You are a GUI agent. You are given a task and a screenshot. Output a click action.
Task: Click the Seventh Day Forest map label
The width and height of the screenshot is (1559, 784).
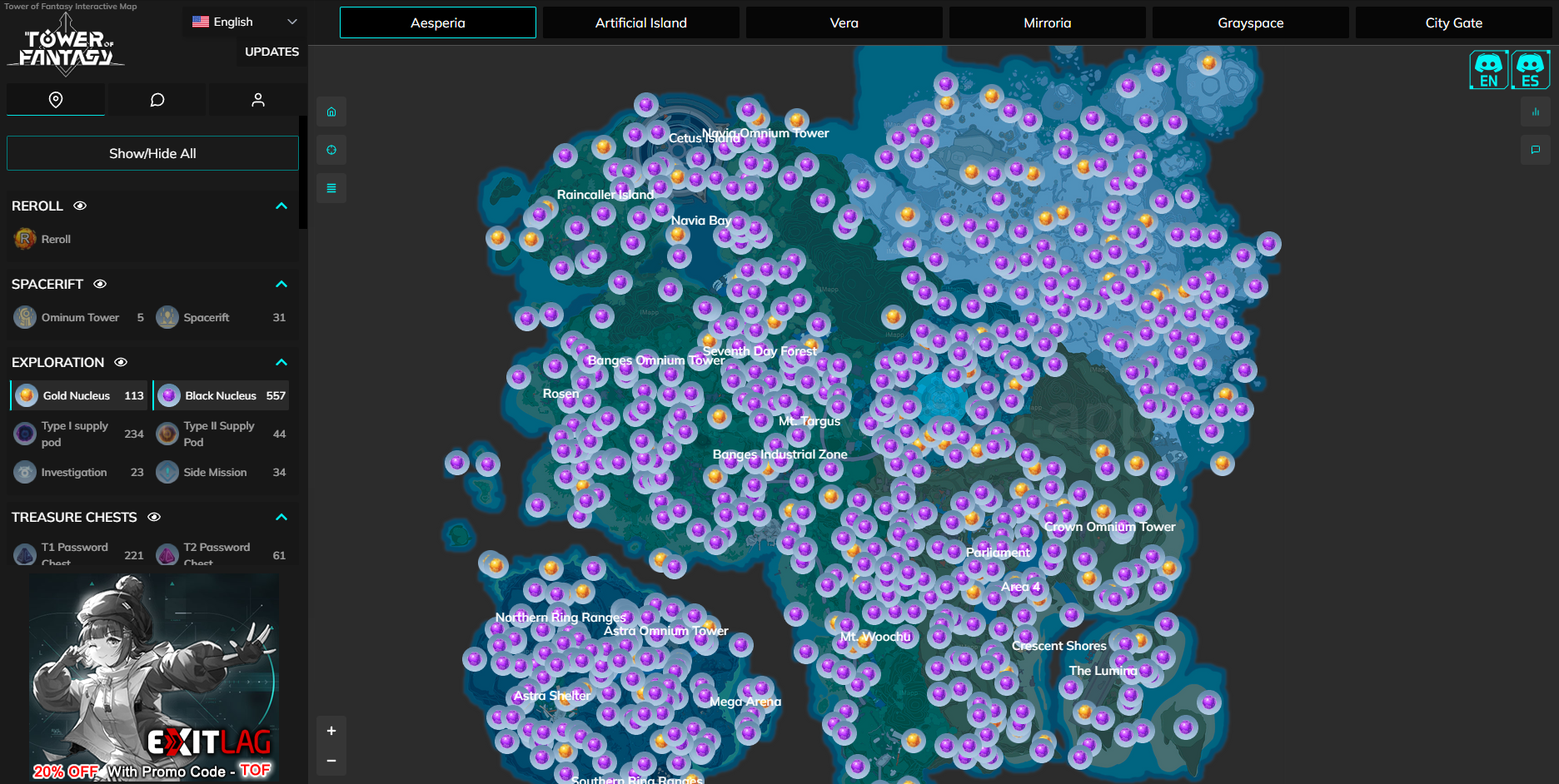tap(760, 351)
